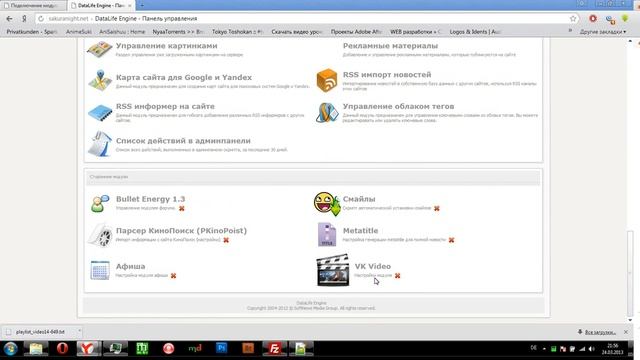Open the NyaaTorrents bookmark

(178, 32)
